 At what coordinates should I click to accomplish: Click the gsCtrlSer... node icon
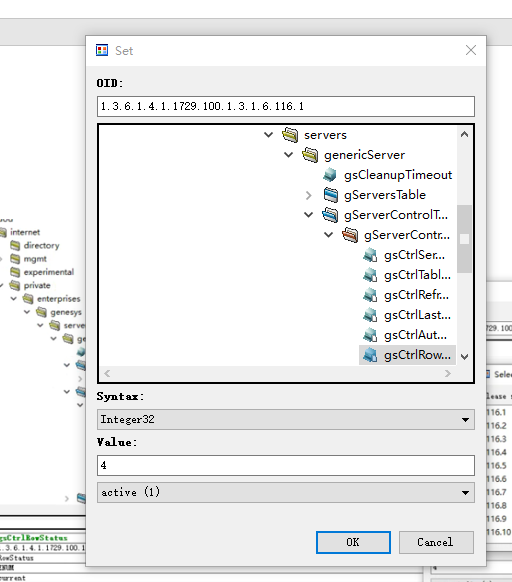[x=370, y=255]
